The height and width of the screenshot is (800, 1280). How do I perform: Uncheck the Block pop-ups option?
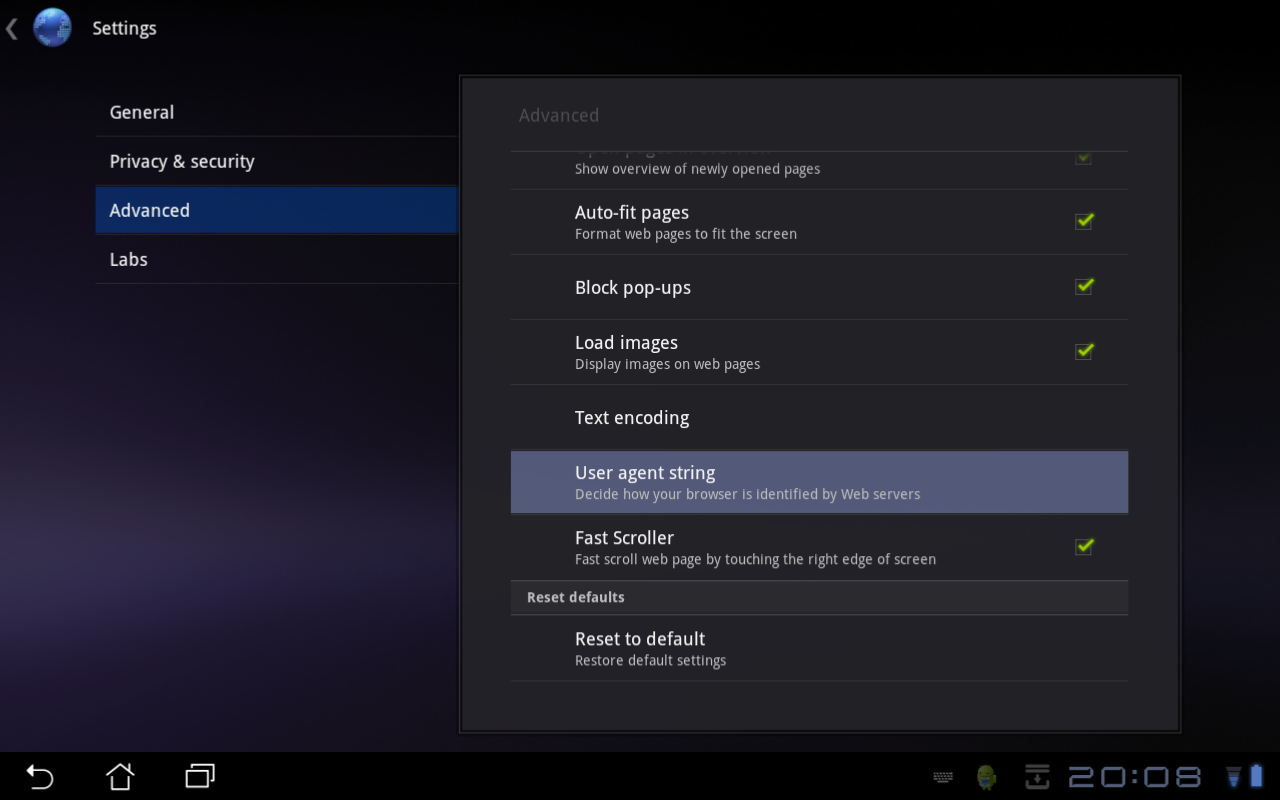pyautogui.click(x=1083, y=287)
